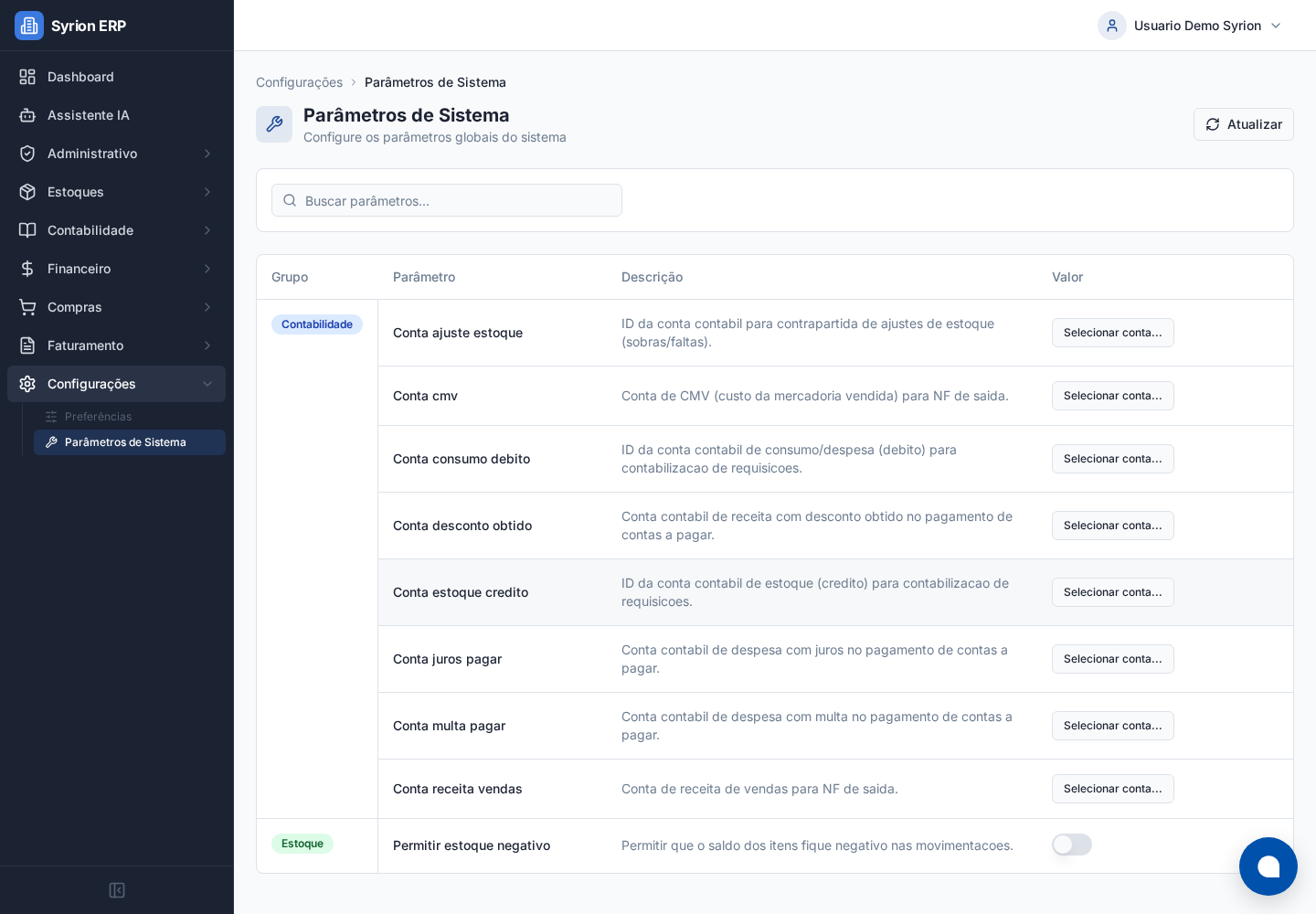The width and height of the screenshot is (1316, 914).
Task: Click the 'Permitir estoque negativo' parameter text
Action: coord(472,845)
